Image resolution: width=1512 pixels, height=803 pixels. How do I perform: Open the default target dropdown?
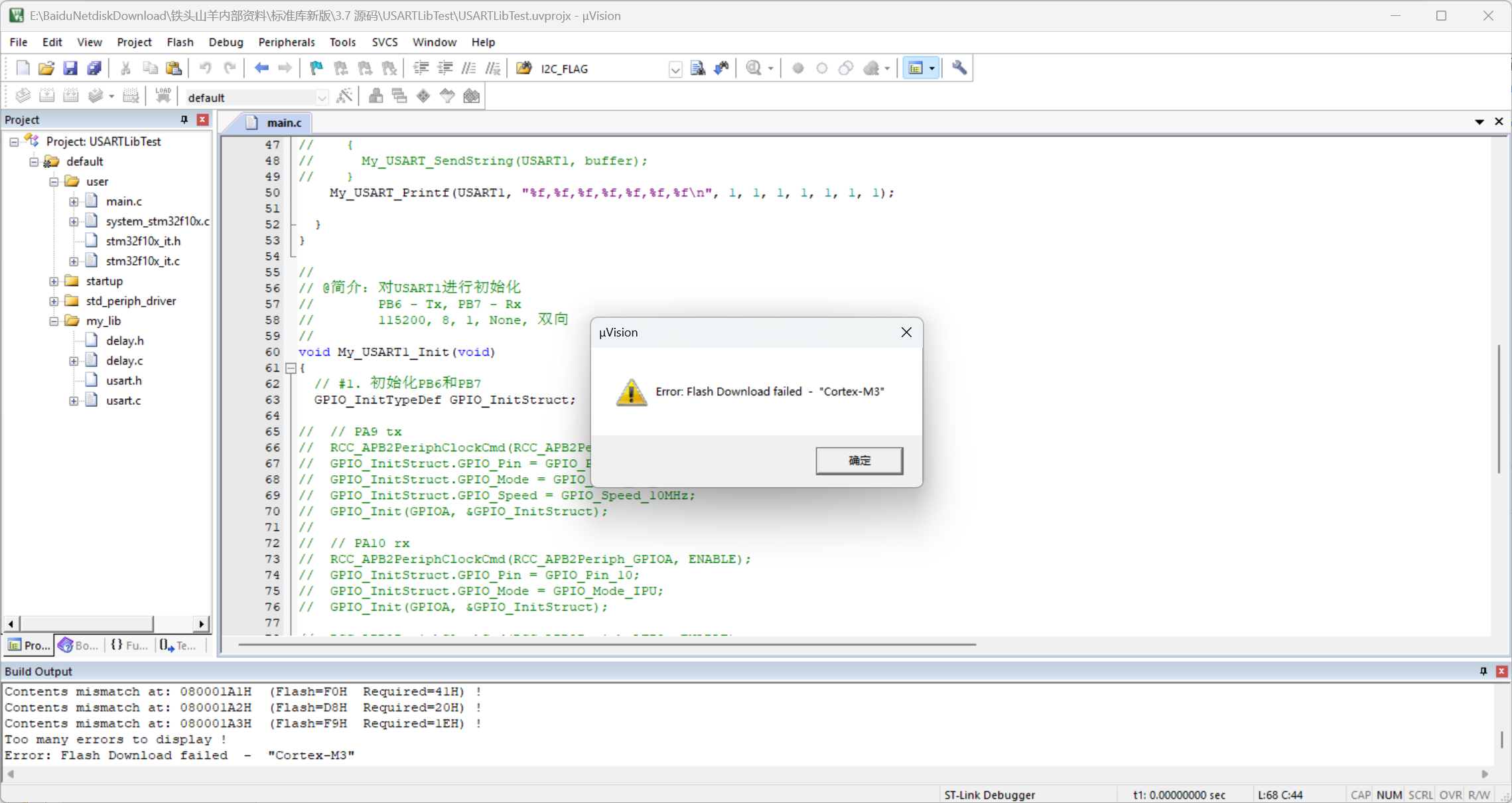[322, 98]
